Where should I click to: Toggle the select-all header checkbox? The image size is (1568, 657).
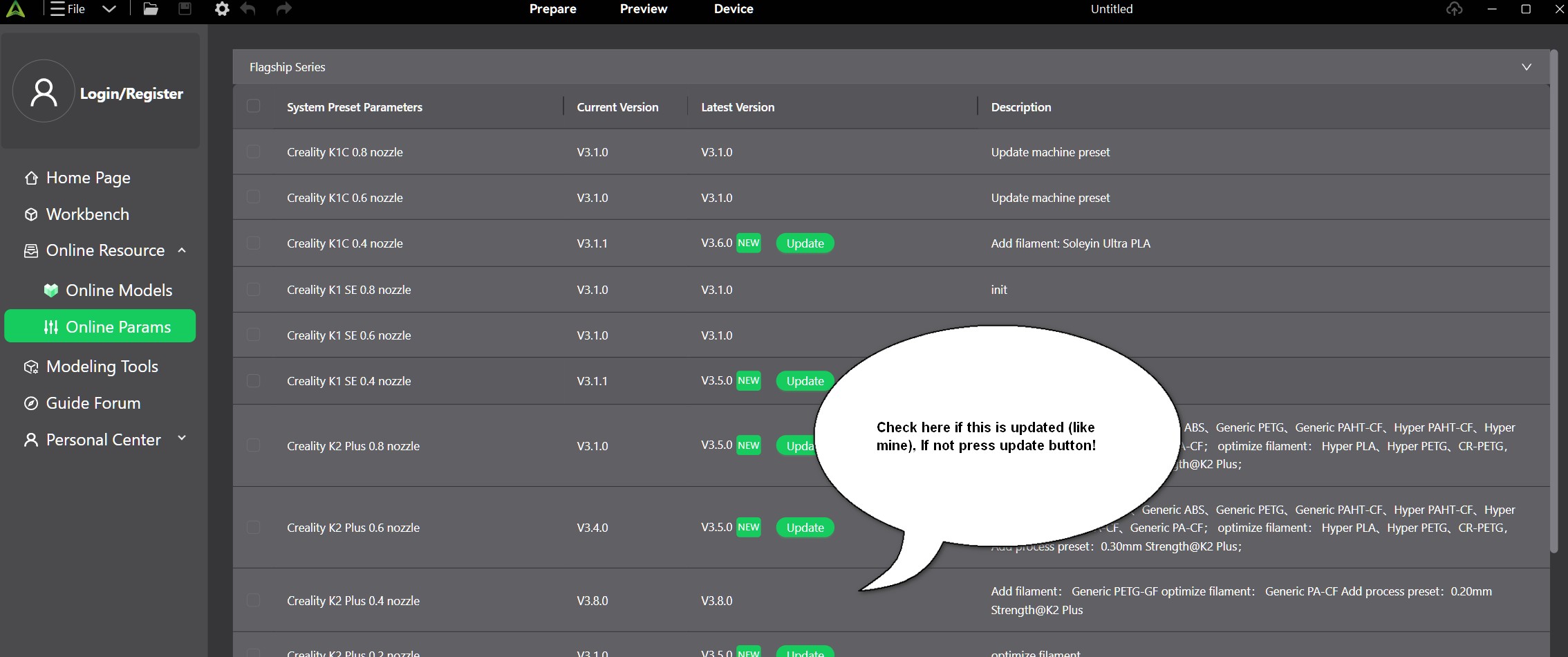[x=254, y=106]
